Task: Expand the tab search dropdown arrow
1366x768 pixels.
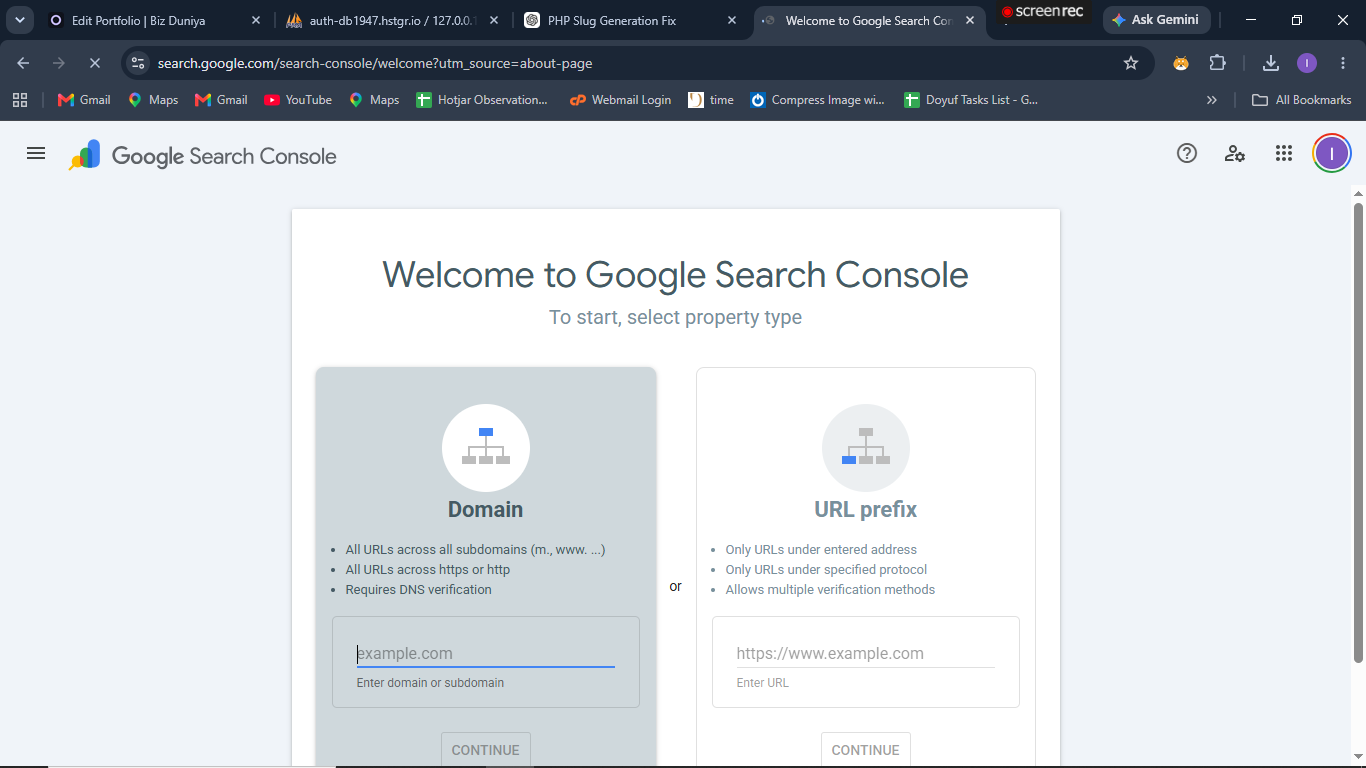Action: (19, 20)
